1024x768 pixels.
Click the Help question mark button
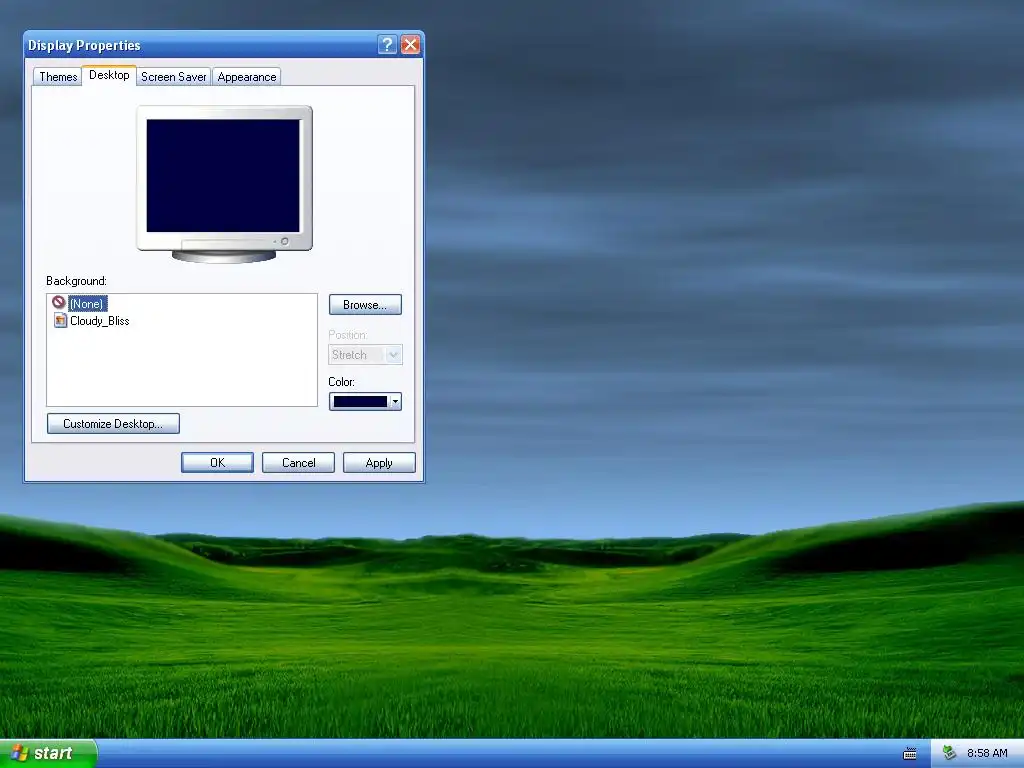point(387,44)
